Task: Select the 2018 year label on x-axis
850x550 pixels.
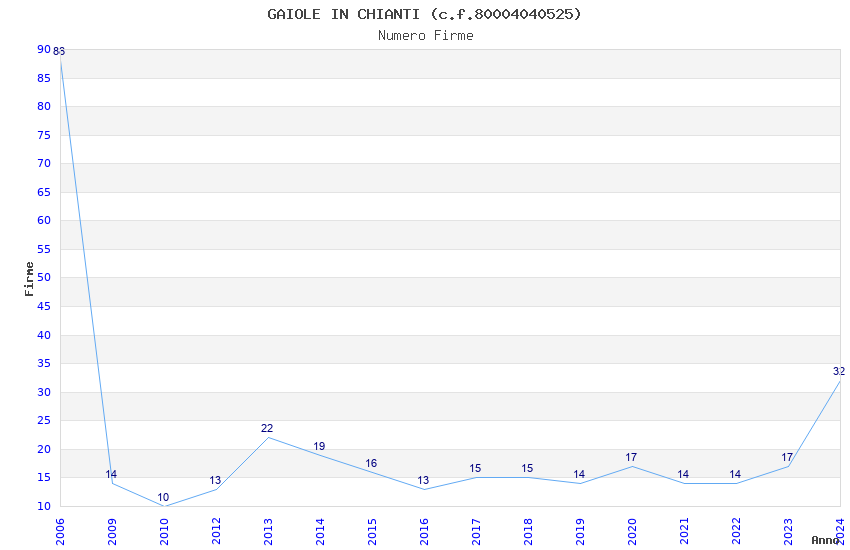Action: pyautogui.click(x=528, y=531)
